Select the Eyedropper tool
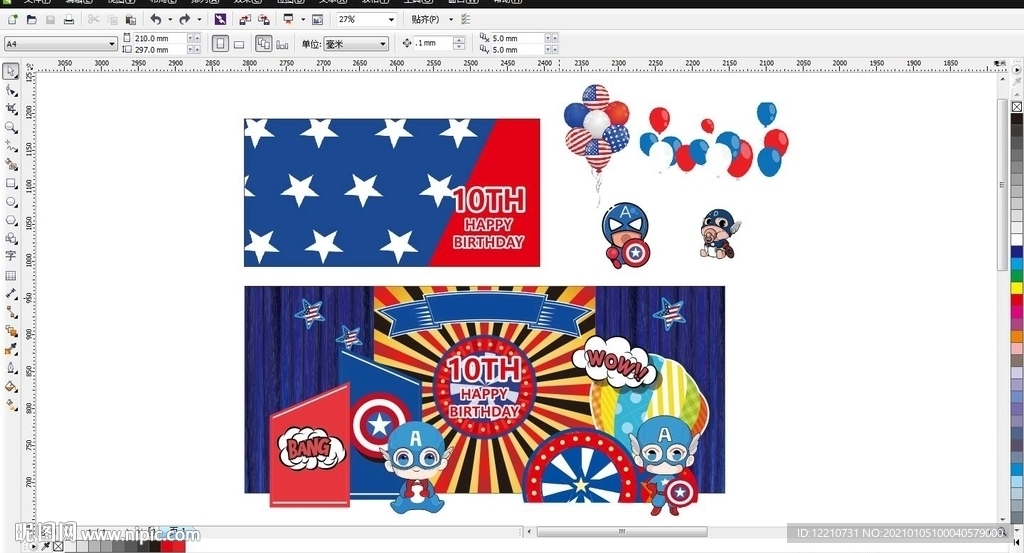The image size is (1024, 553). 10,349
